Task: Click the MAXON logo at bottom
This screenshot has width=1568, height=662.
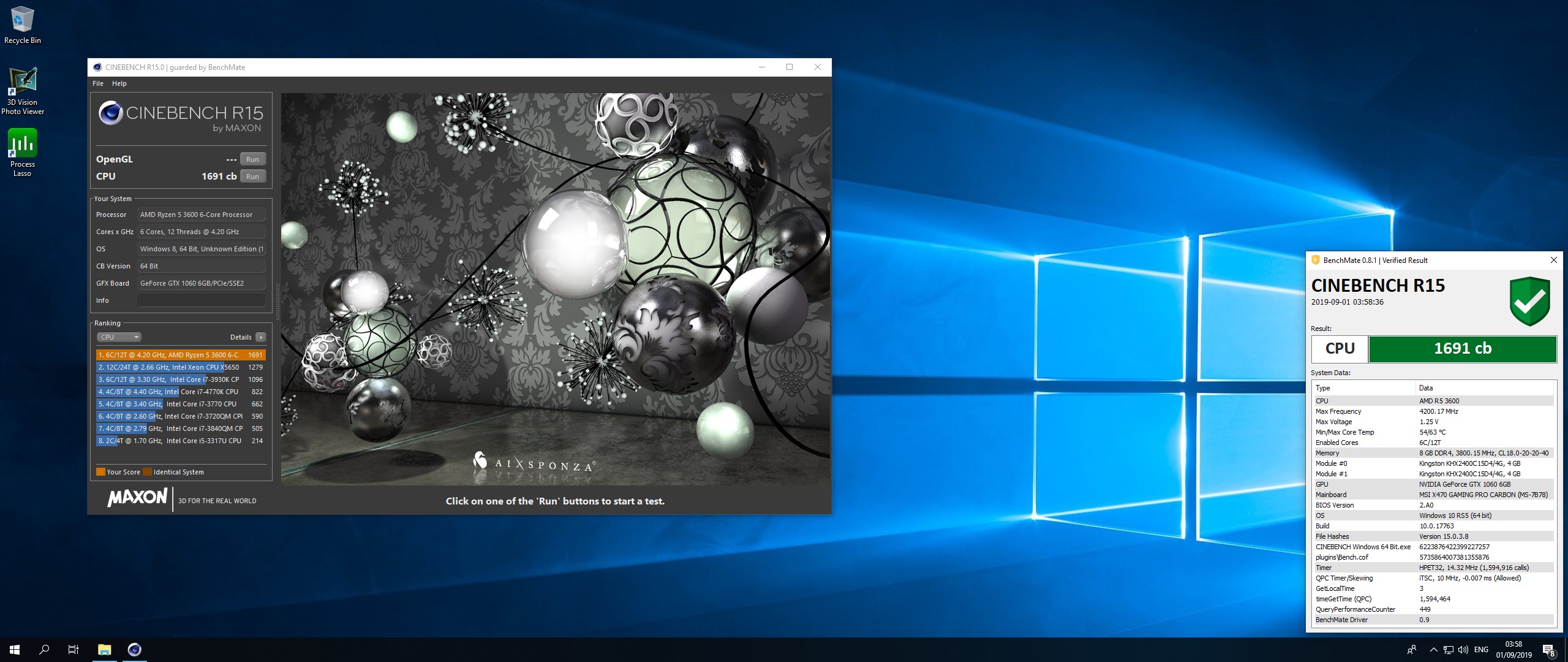Action: pyautogui.click(x=137, y=497)
